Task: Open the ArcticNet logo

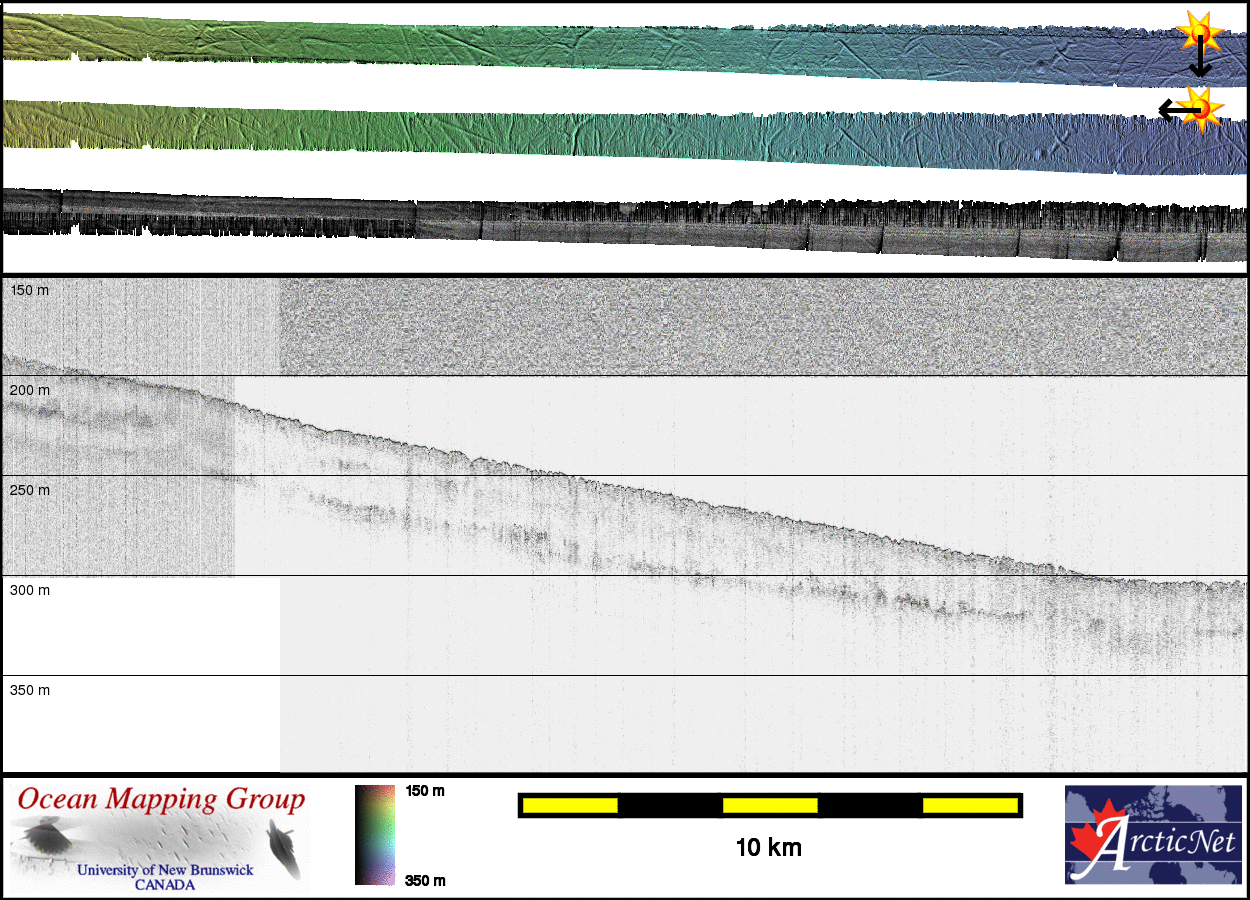Action: 1153,835
